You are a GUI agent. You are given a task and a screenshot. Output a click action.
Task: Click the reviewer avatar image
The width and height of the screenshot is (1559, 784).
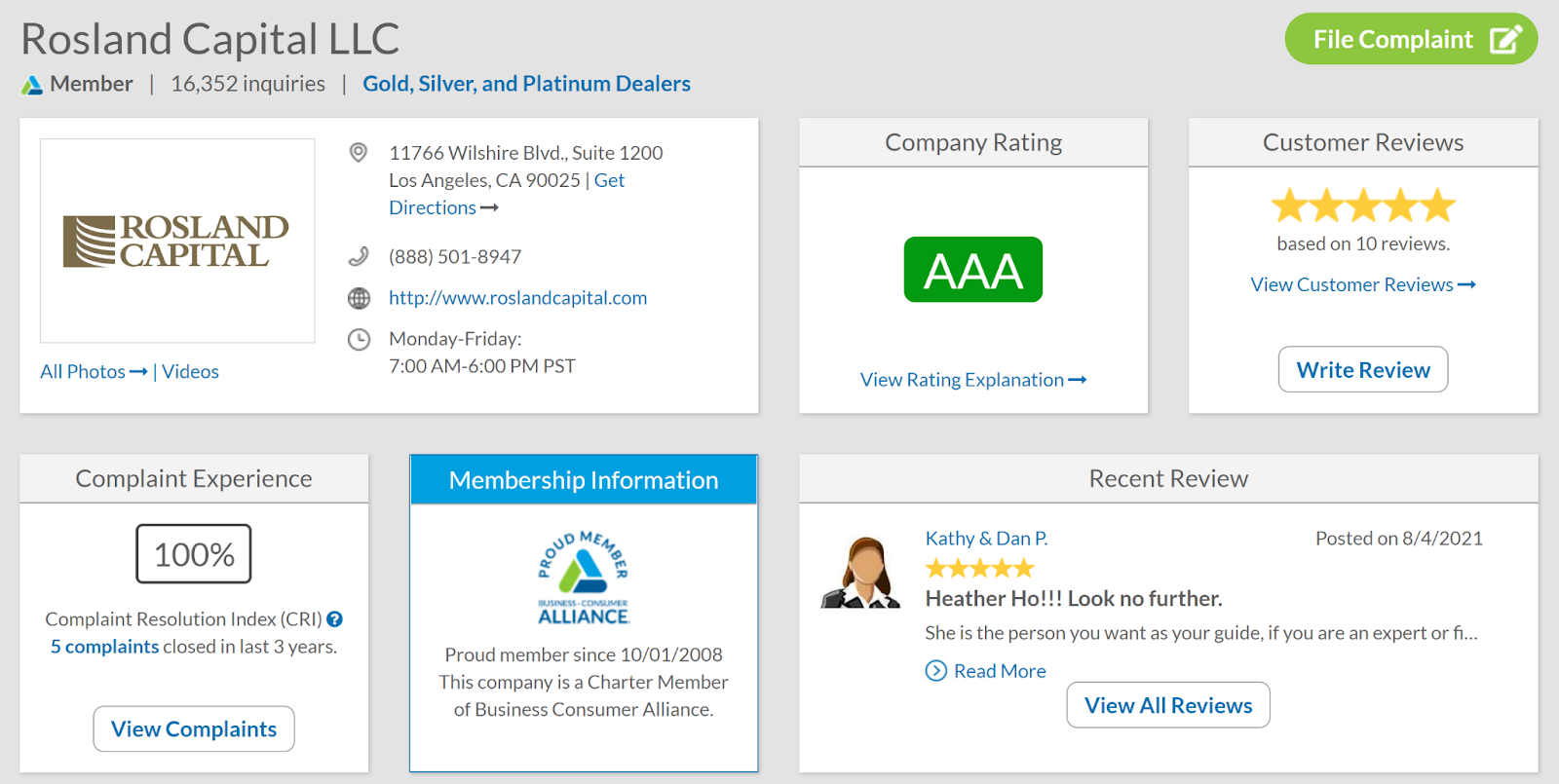[860, 573]
